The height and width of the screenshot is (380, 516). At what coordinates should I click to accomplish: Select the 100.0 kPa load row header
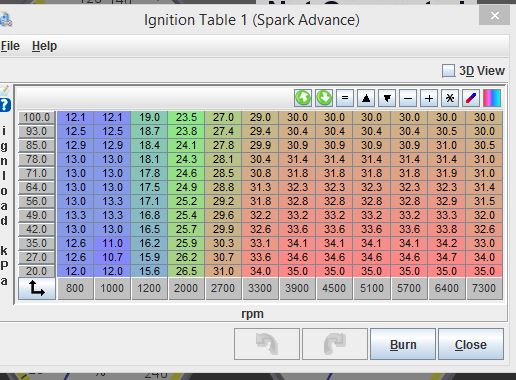pos(36,117)
